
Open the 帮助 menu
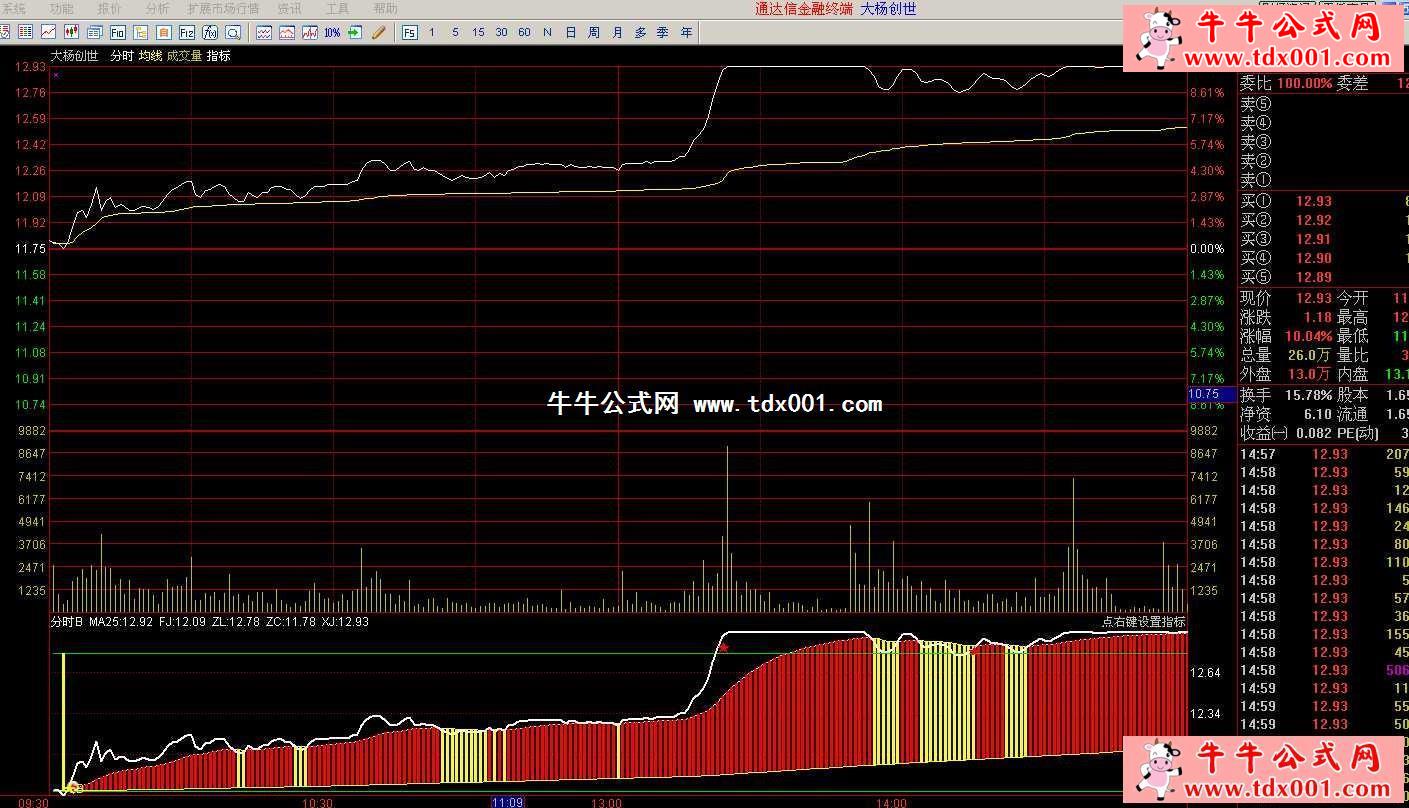385,8
